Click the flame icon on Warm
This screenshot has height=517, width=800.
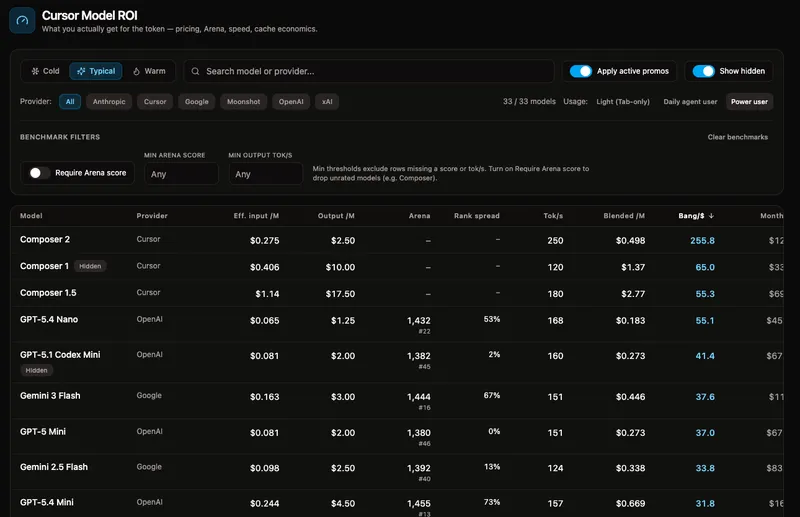tap(136, 71)
